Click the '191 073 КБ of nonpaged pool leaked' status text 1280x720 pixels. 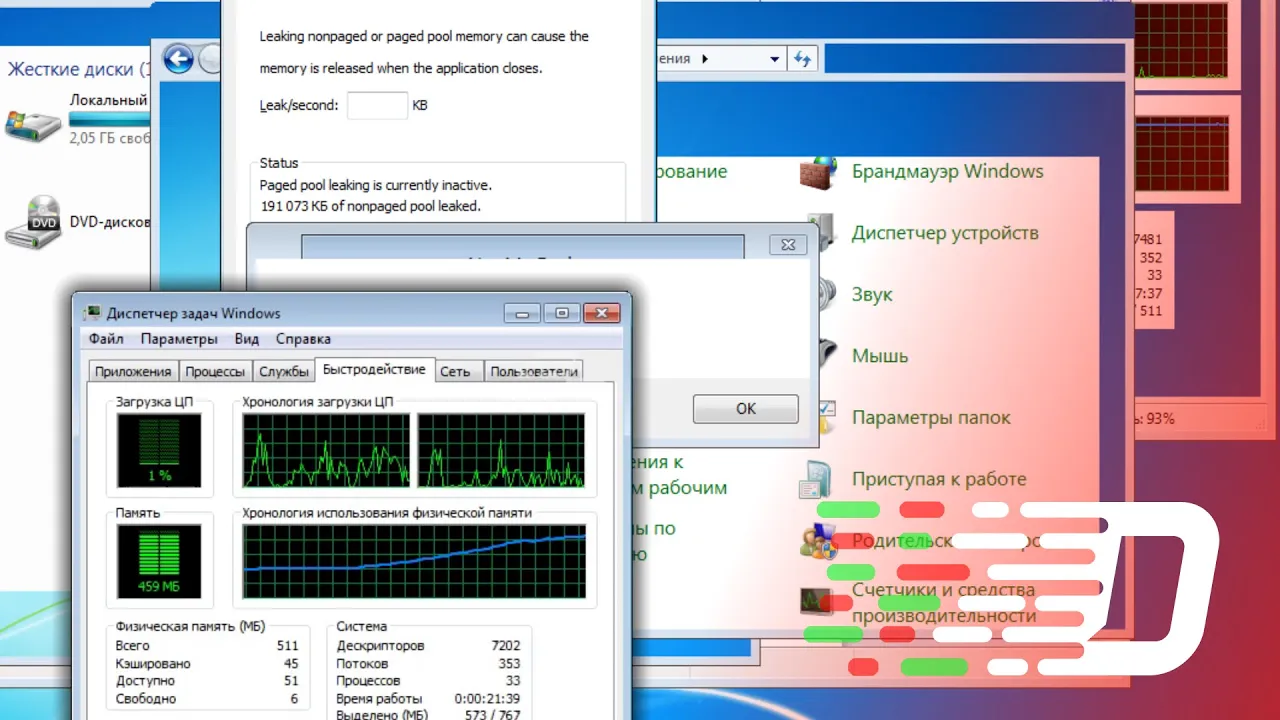click(370, 206)
